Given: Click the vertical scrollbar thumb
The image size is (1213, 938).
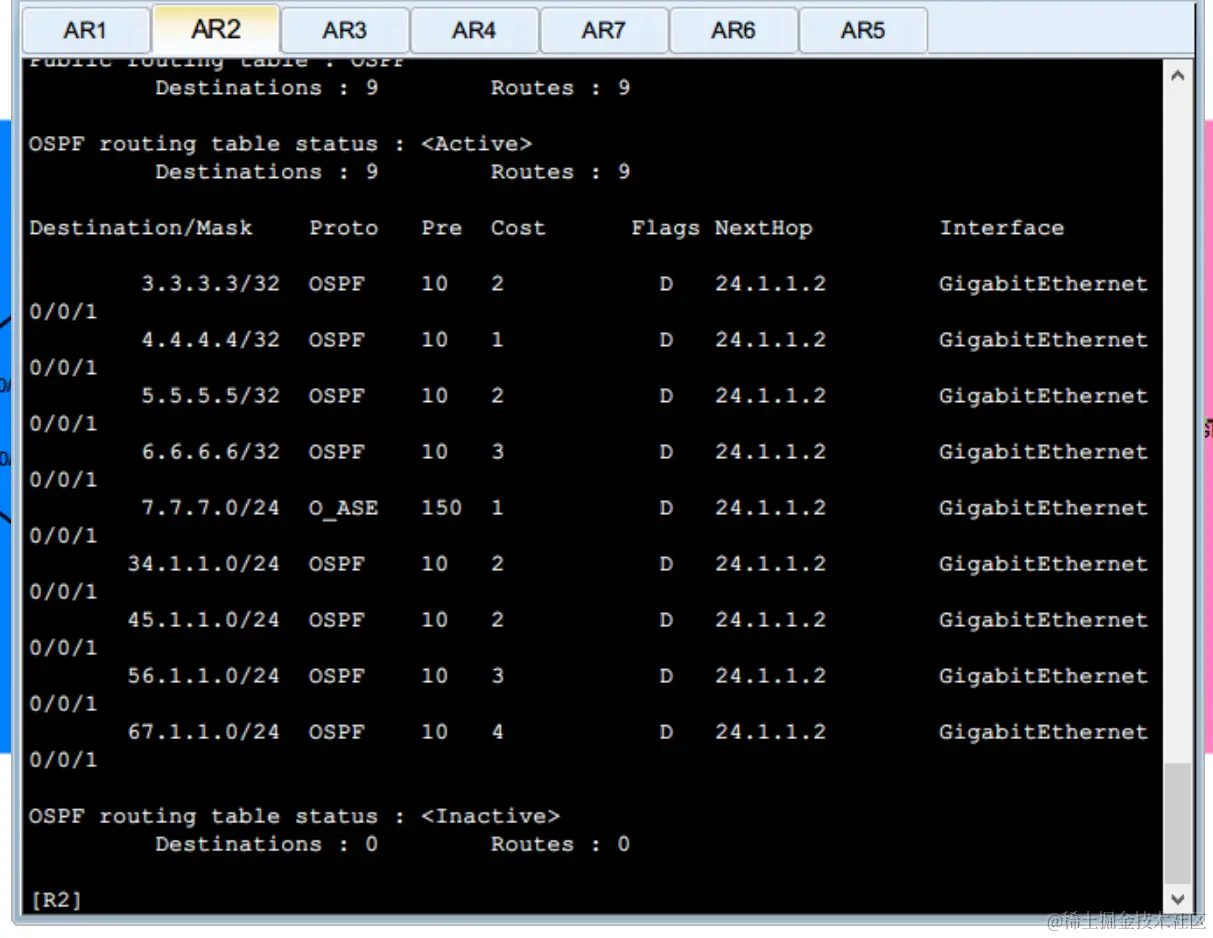Looking at the screenshot, I should [1178, 824].
